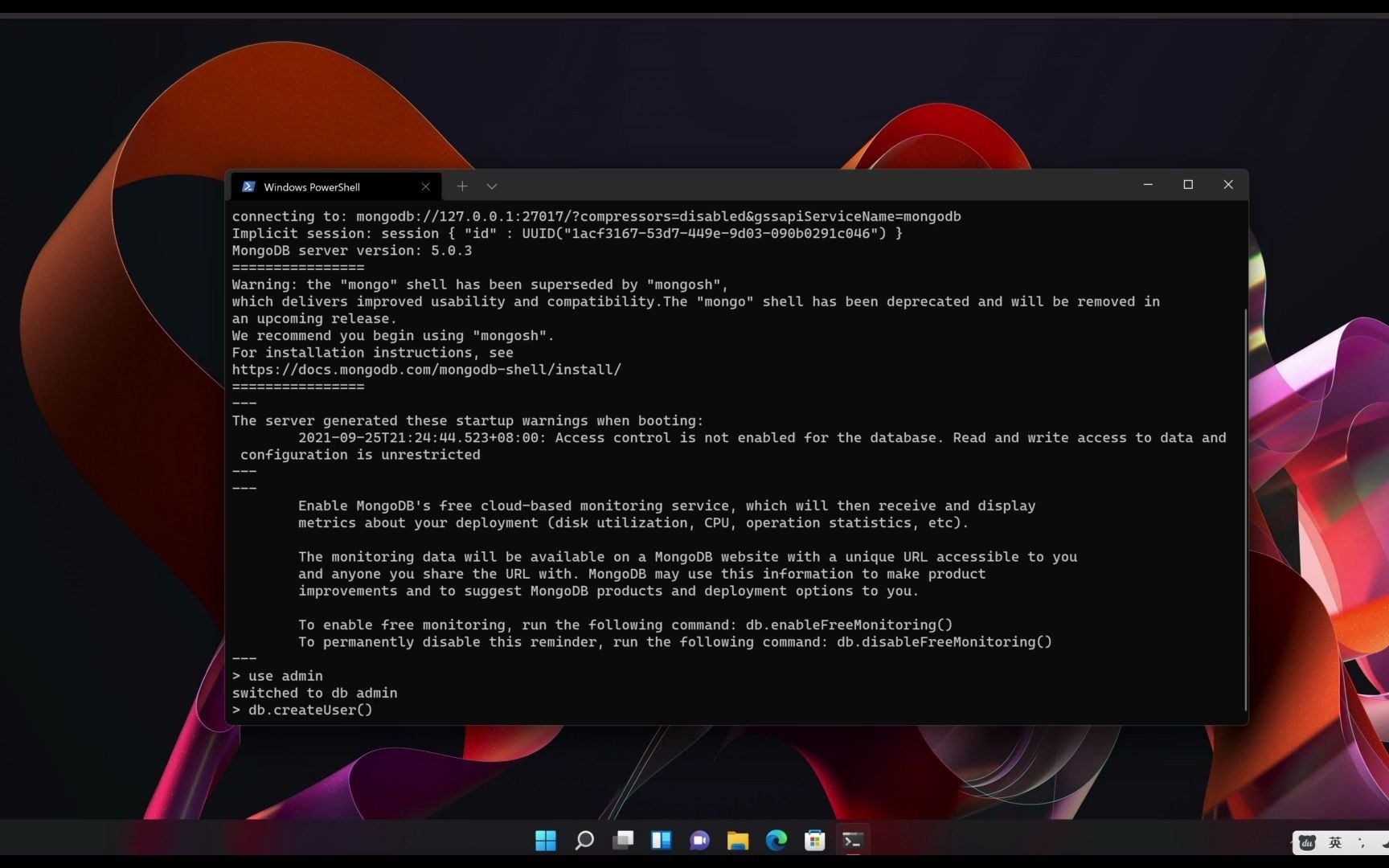Click db.disableFreeMonitoring() command text
The width and height of the screenshot is (1389, 868).
(944, 642)
